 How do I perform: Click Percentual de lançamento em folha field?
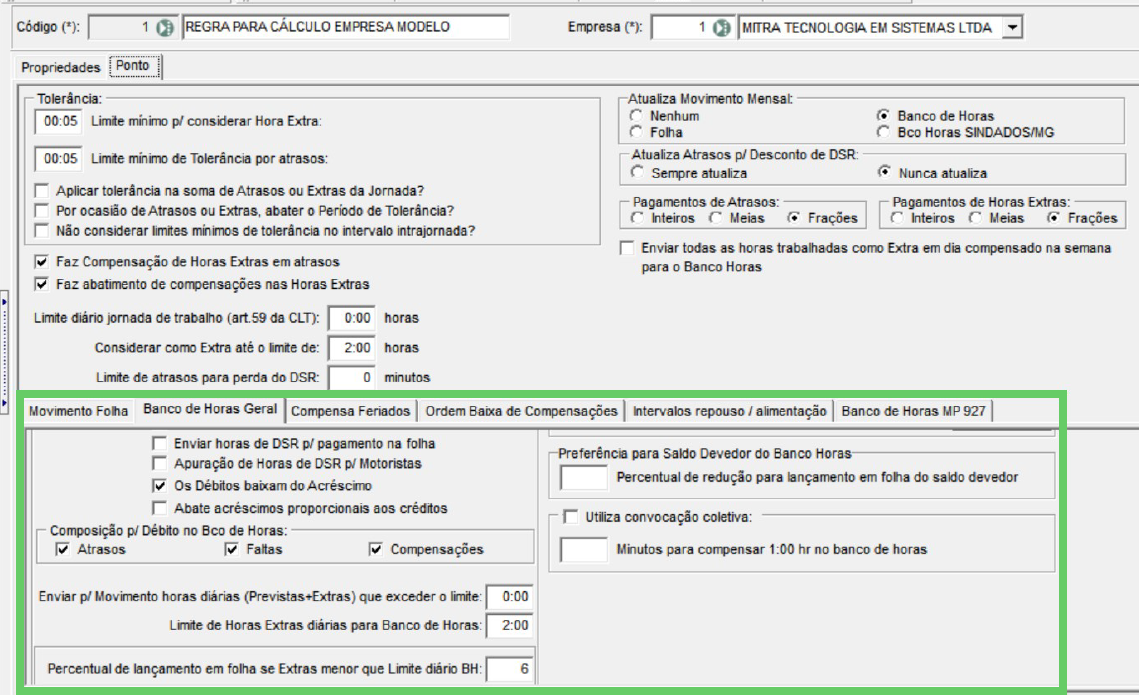tap(509, 669)
